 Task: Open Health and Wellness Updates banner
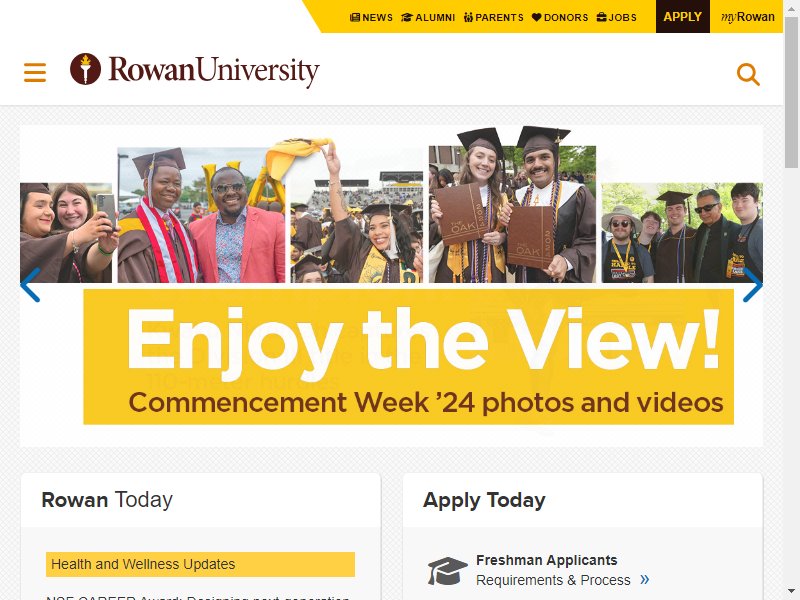(201, 564)
